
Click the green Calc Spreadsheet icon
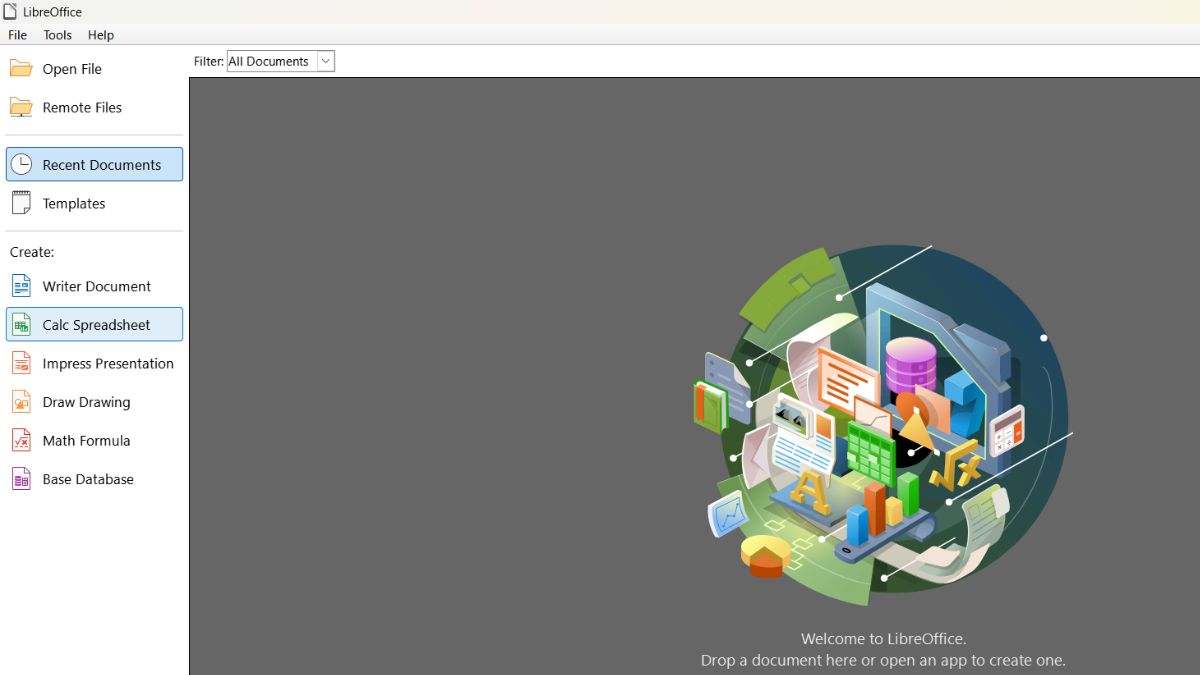pos(21,325)
